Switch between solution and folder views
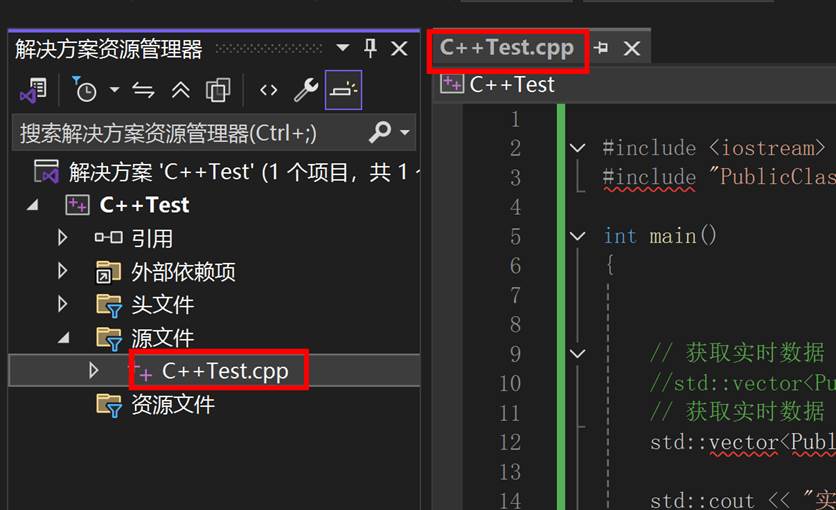Screen dimensions: 836x510 pyautogui.click(x=33, y=90)
